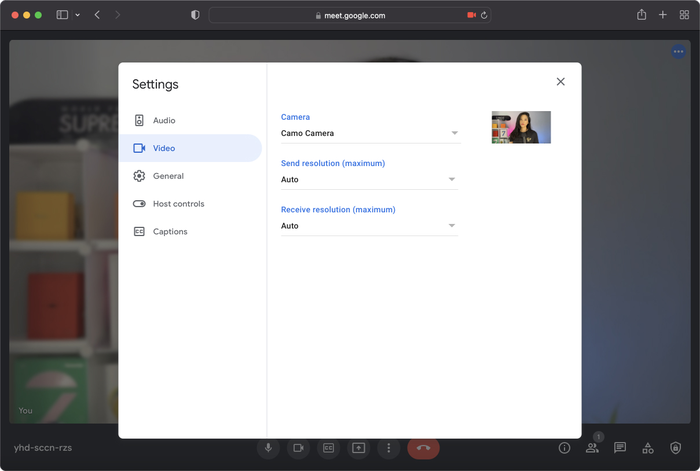Open activities shapes icon

pos(648,448)
